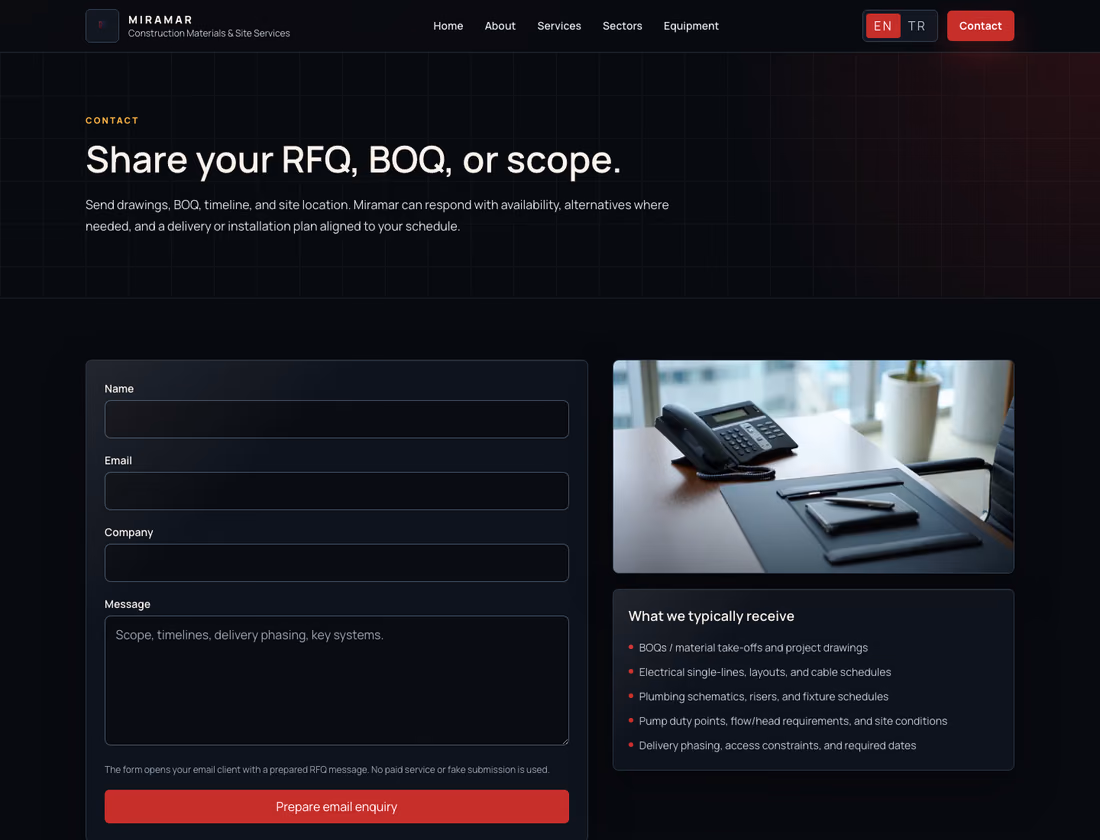Image resolution: width=1100 pixels, height=840 pixels.
Task: Go to the About page
Action: click(x=499, y=26)
